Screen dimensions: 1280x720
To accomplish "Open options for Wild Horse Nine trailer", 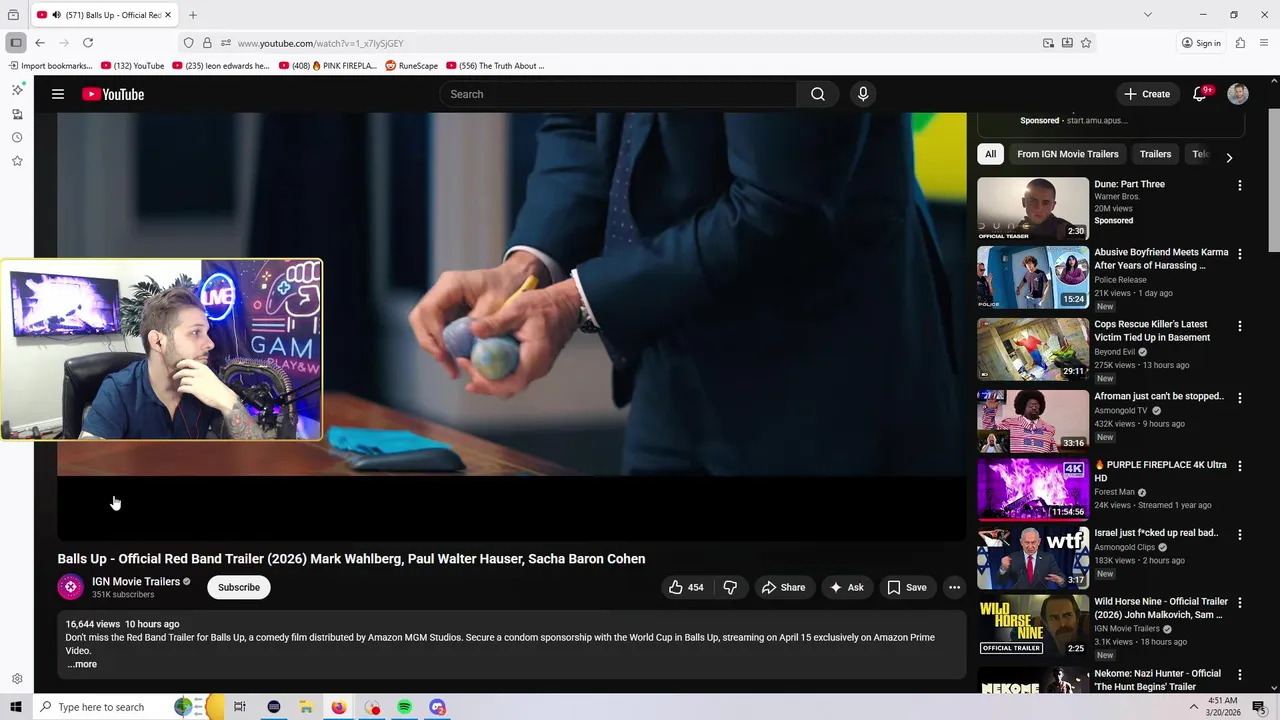I will (1240, 603).
